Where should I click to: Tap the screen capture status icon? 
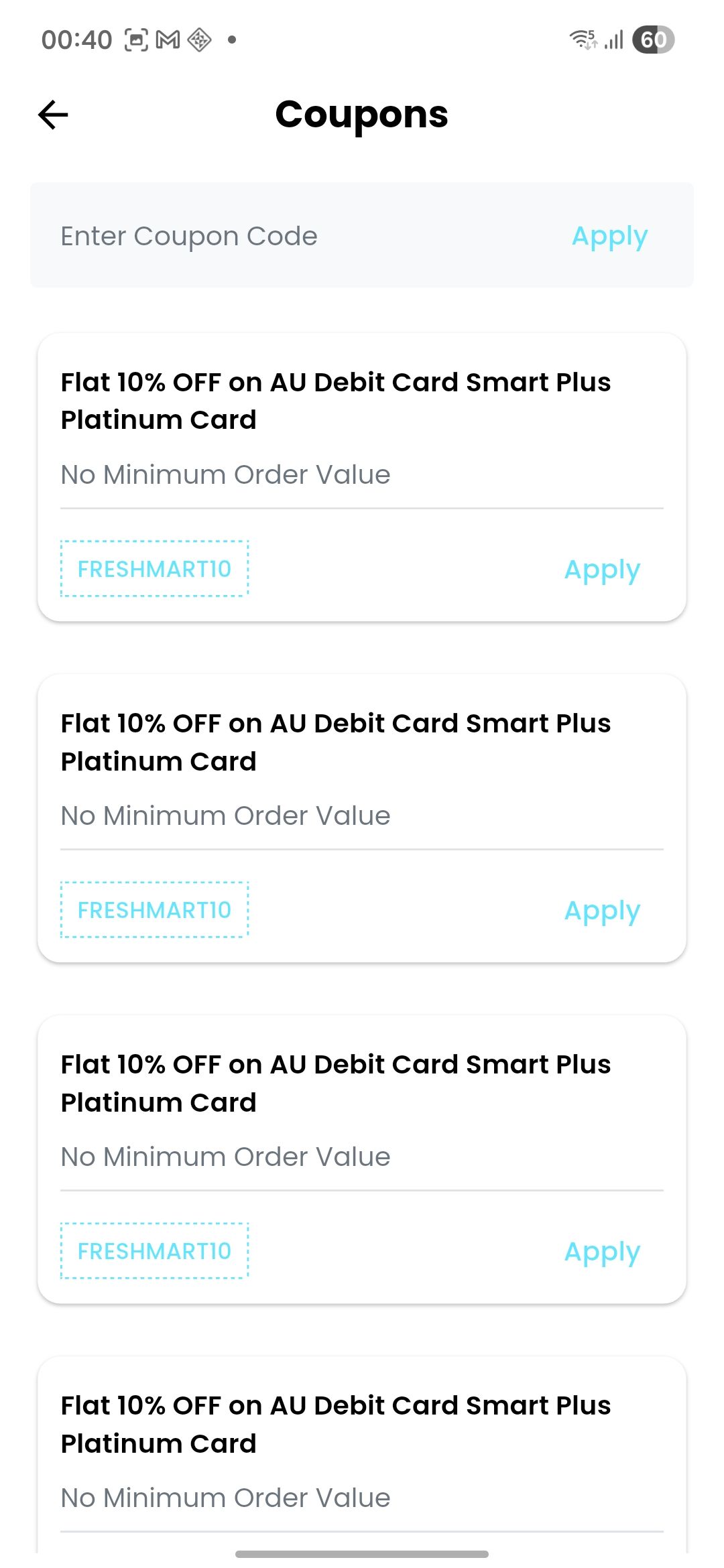(136, 40)
